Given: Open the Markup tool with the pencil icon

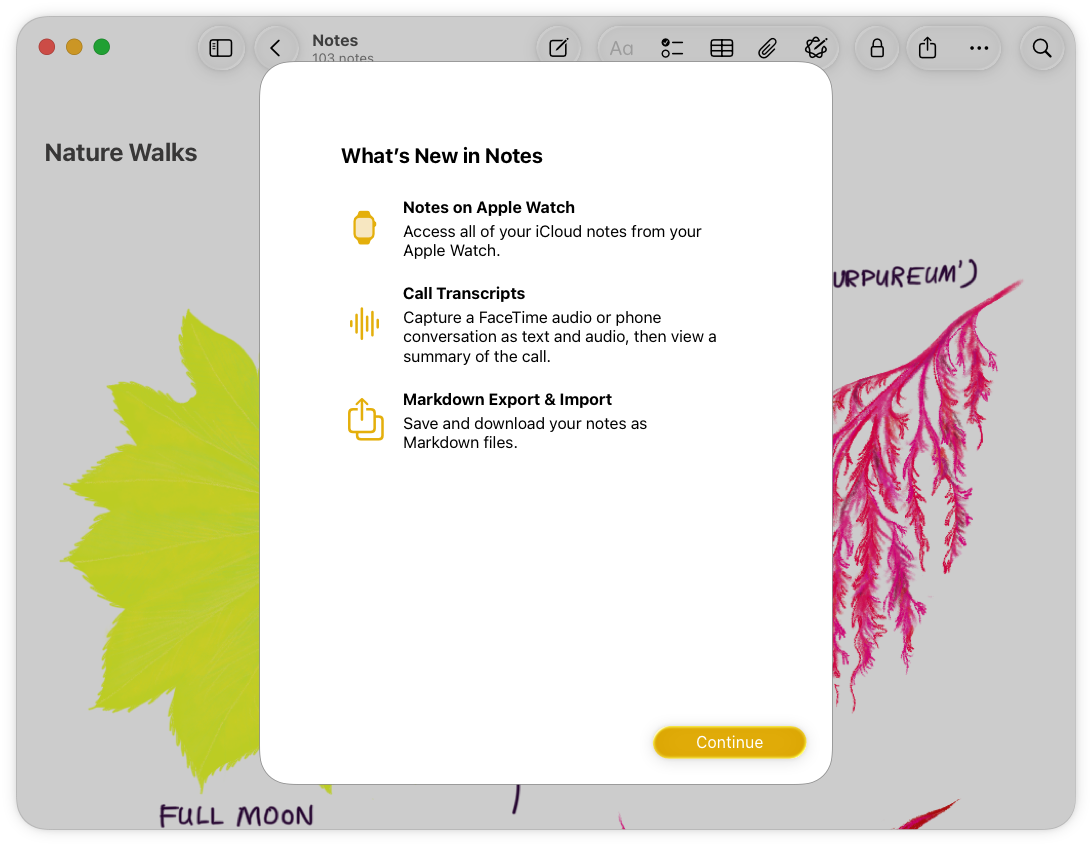Looking at the screenshot, I should [816, 47].
